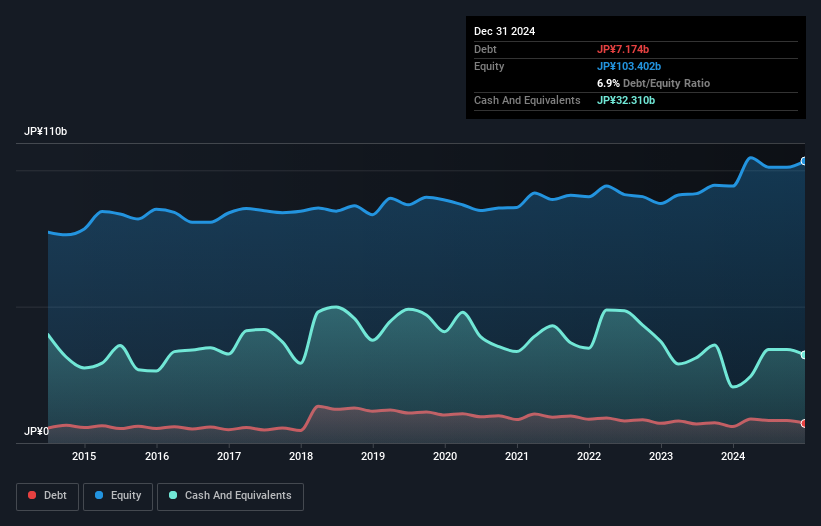Click the 2015 x-axis label
821x526 pixels.
coord(84,456)
